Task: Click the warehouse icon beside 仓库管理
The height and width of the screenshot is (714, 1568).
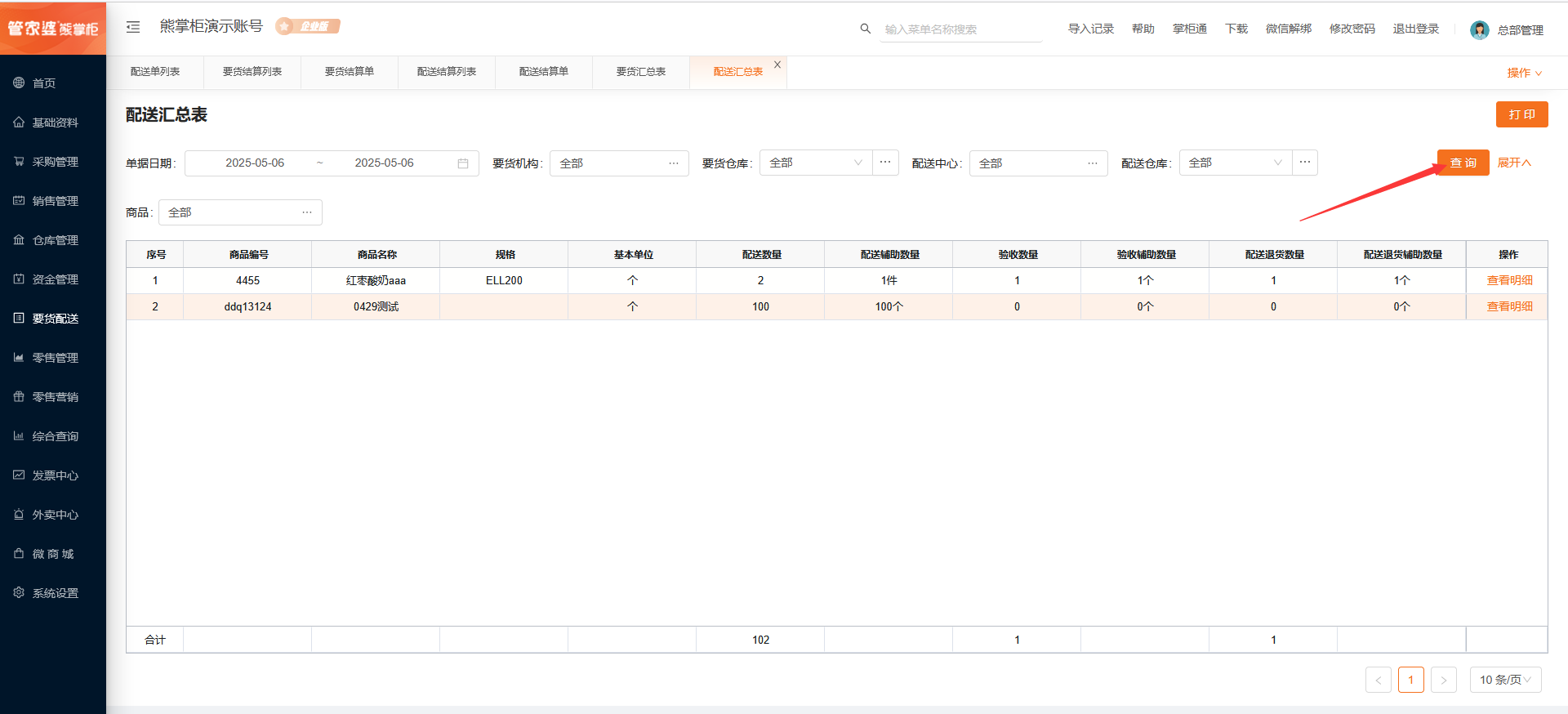Action: pyautogui.click(x=19, y=239)
